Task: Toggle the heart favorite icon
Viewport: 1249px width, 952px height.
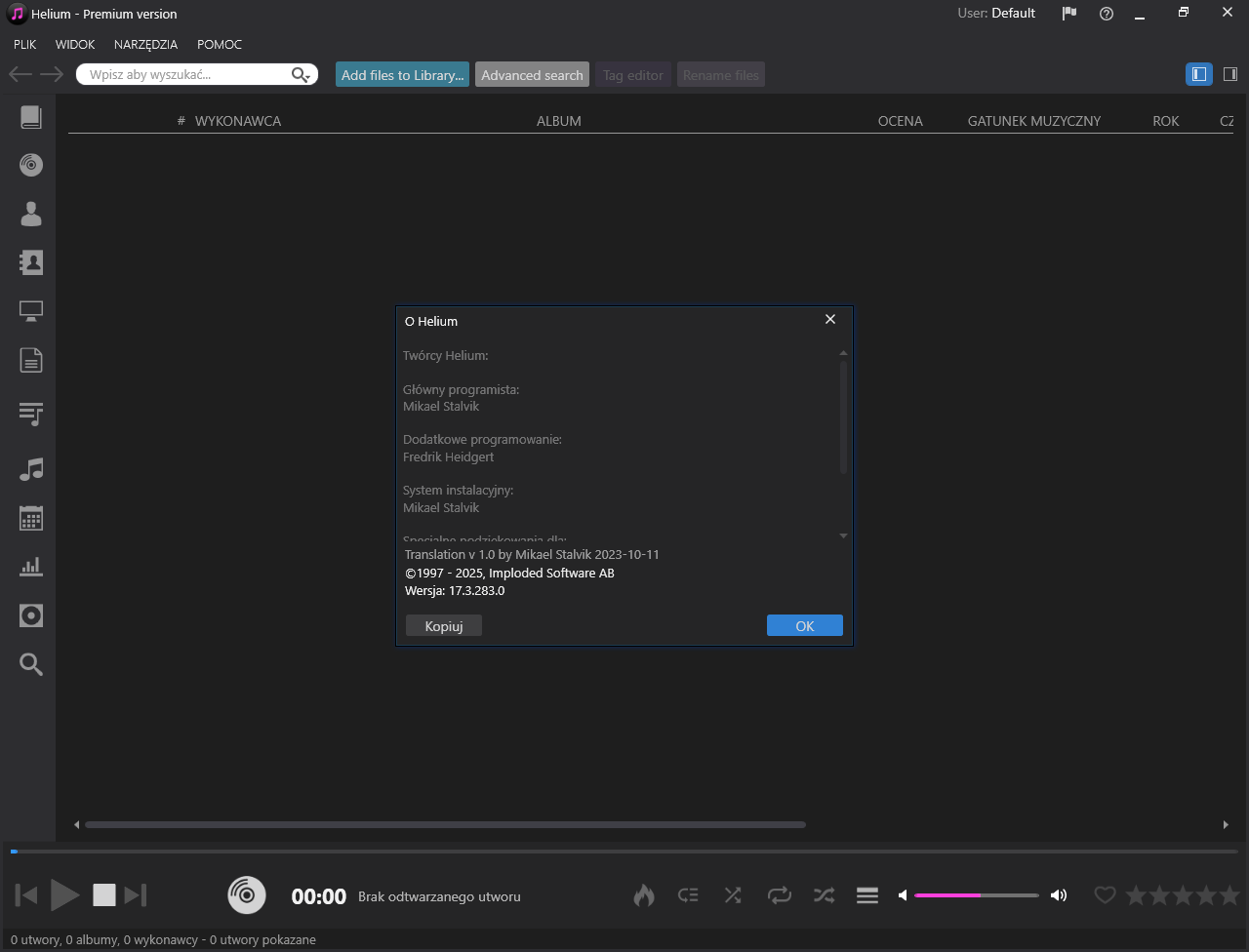Action: (1105, 895)
